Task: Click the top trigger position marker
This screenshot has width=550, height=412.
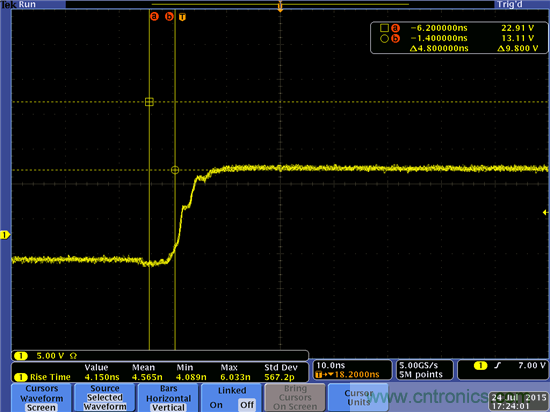Action: 280,6
